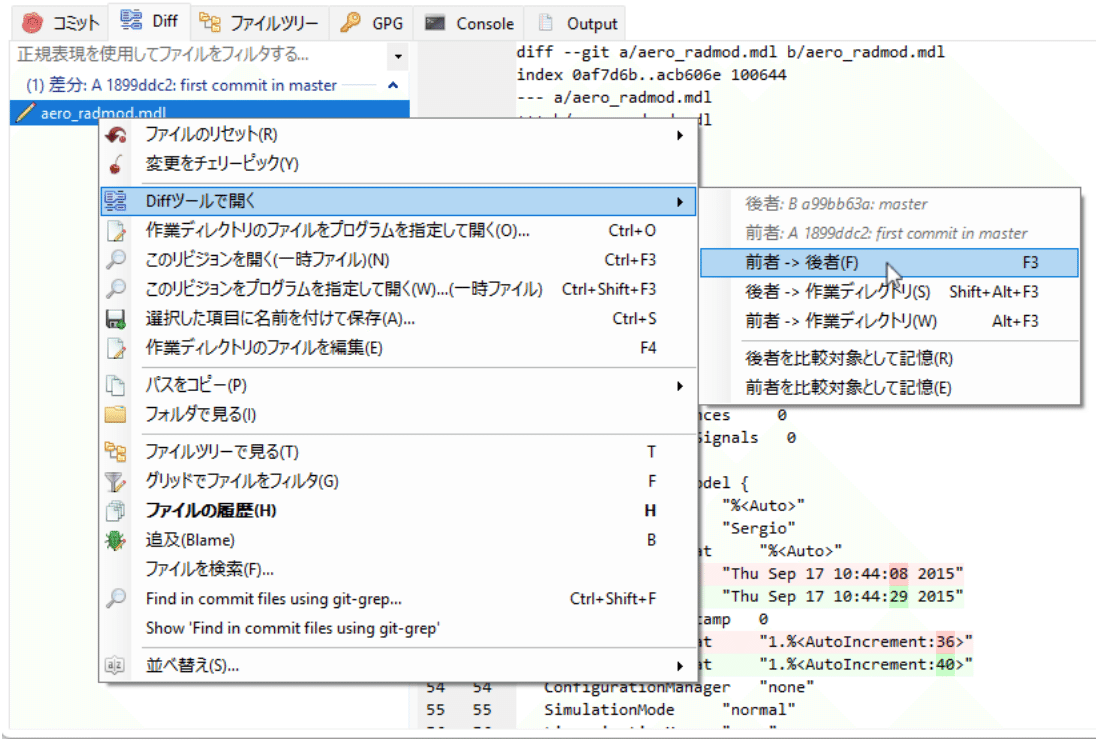Click the Diffツールで開く icon
The height and width of the screenshot is (741, 1098).
(116, 201)
